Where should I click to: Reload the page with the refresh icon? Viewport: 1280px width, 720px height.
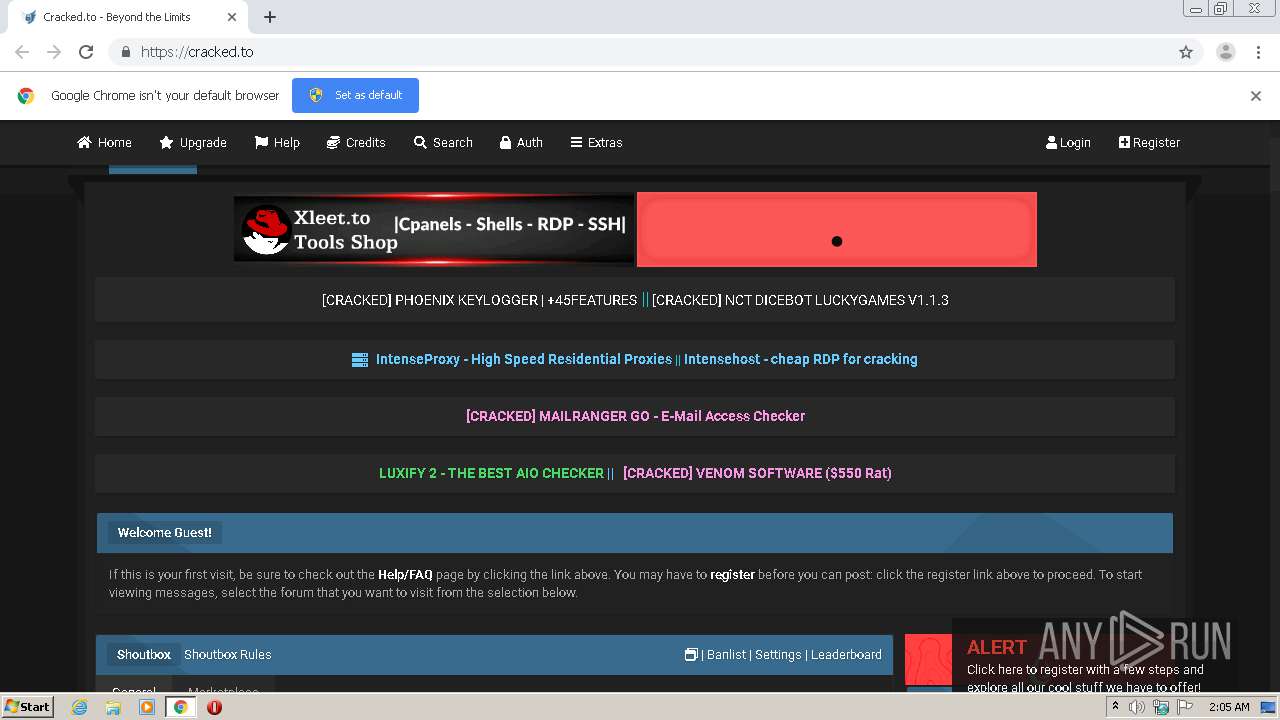(x=86, y=52)
